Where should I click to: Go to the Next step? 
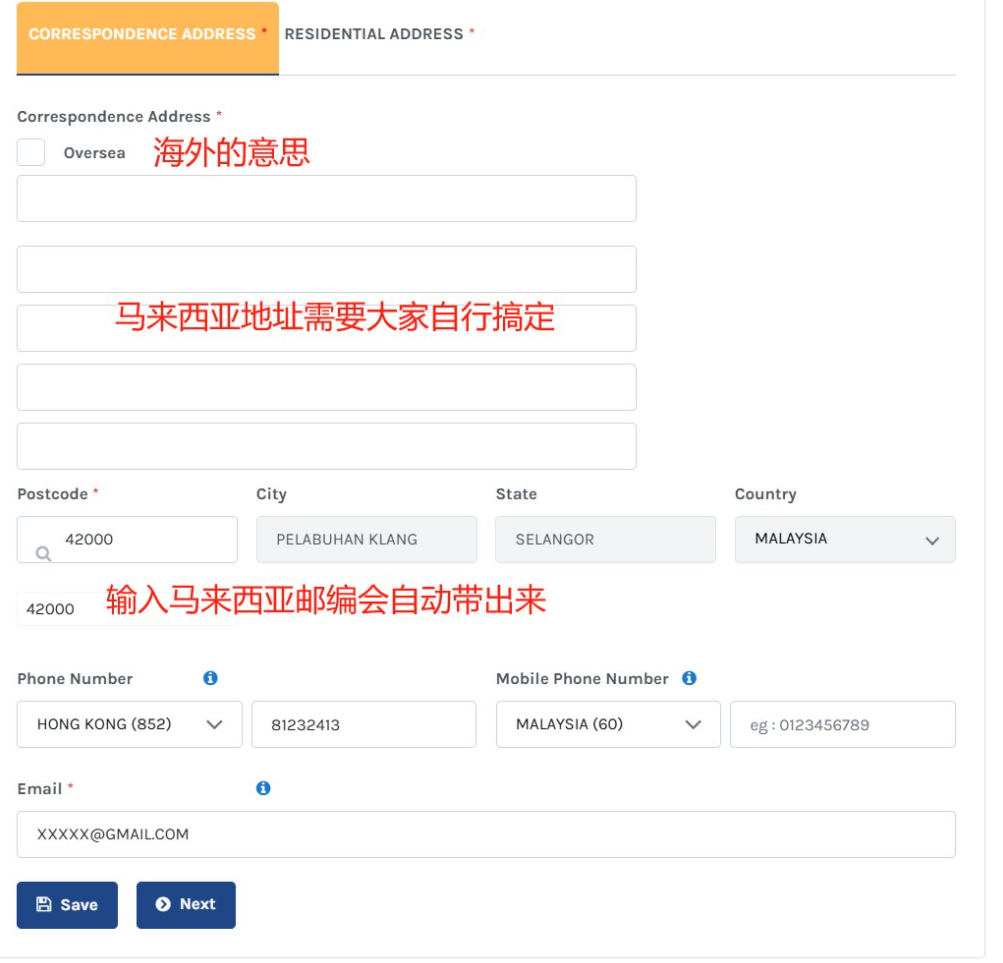pyautogui.click(x=186, y=905)
